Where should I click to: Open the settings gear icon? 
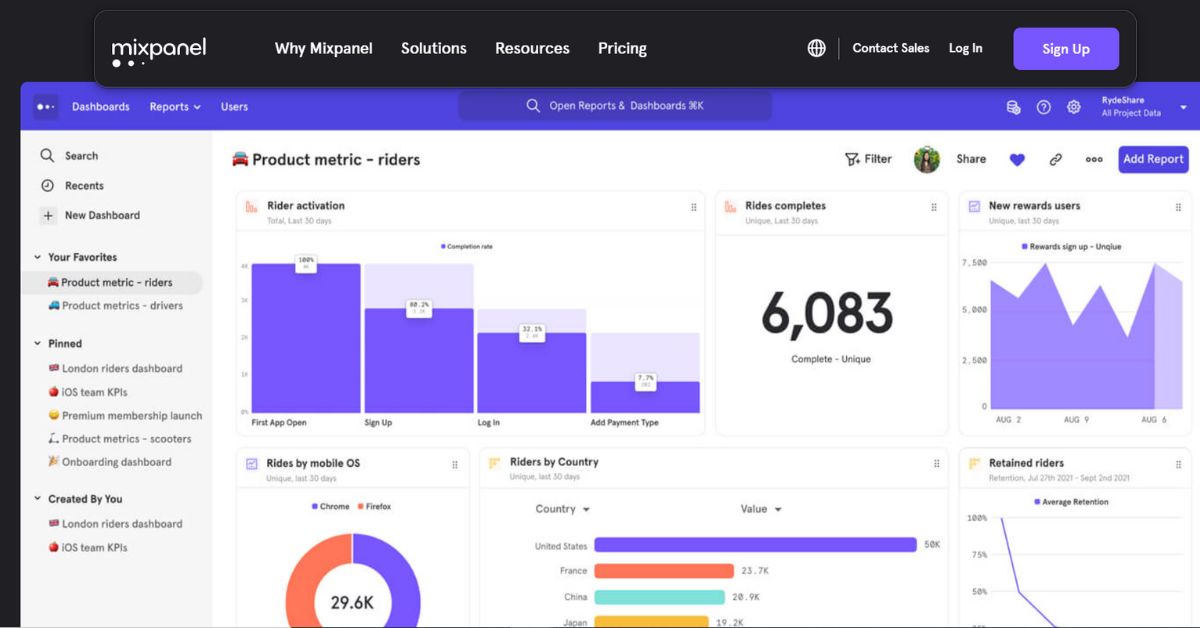pyautogui.click(x=1073, y=107)
